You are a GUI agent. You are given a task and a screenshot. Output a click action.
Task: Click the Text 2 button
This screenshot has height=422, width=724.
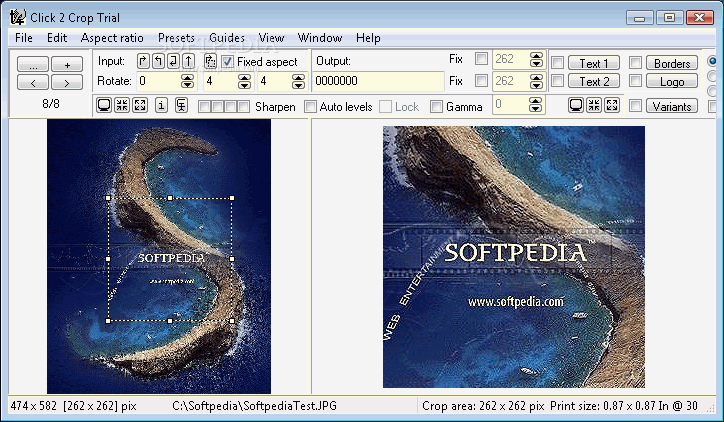click(593, 81)
